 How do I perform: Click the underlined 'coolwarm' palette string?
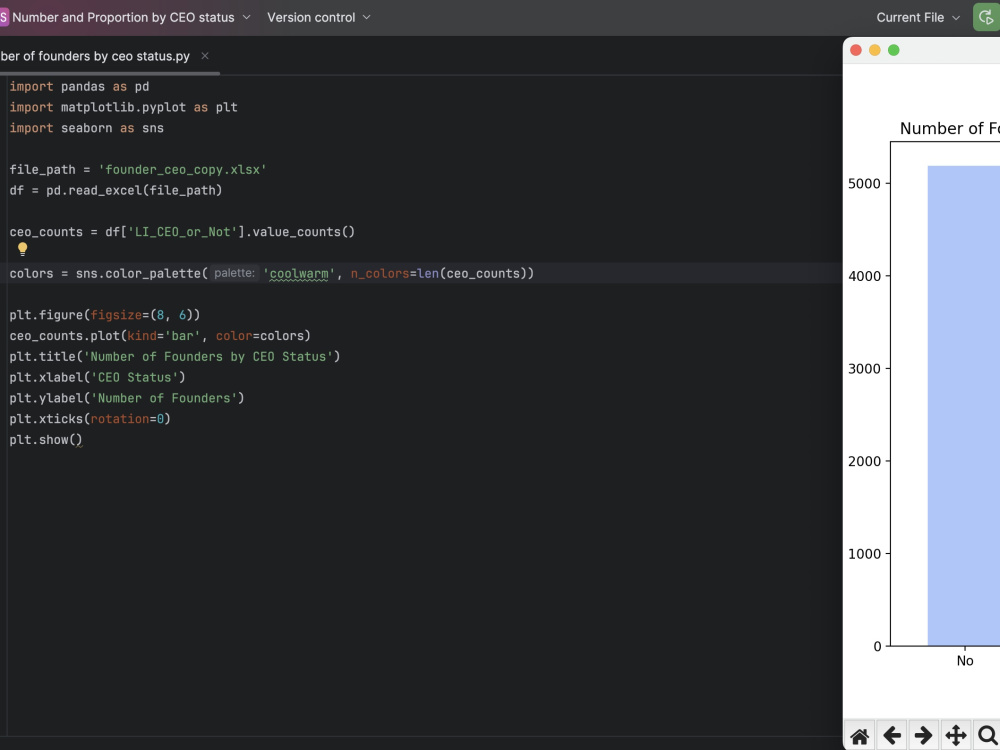pos(296,272)
